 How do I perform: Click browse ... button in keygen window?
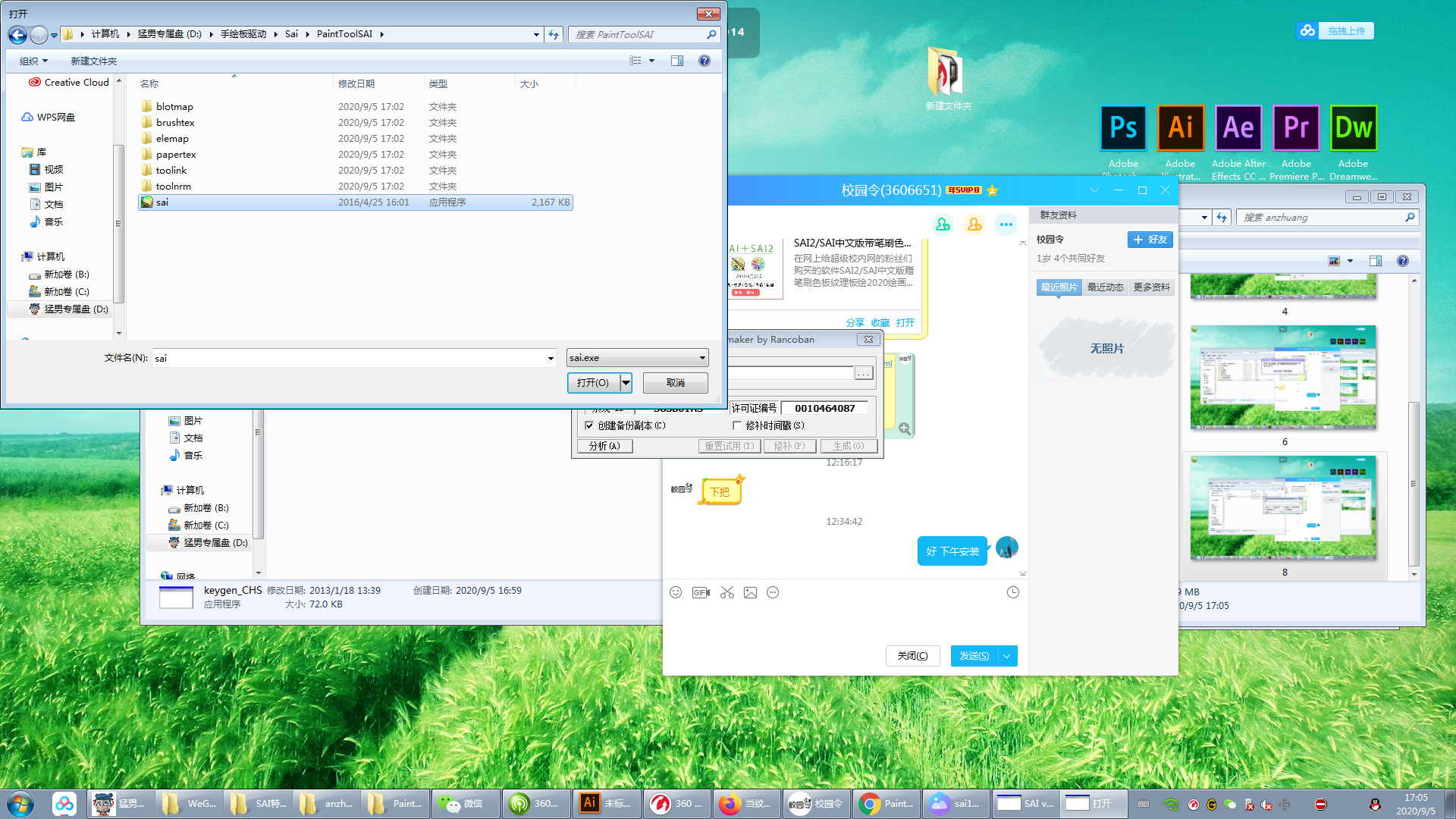tap(864, 373)
